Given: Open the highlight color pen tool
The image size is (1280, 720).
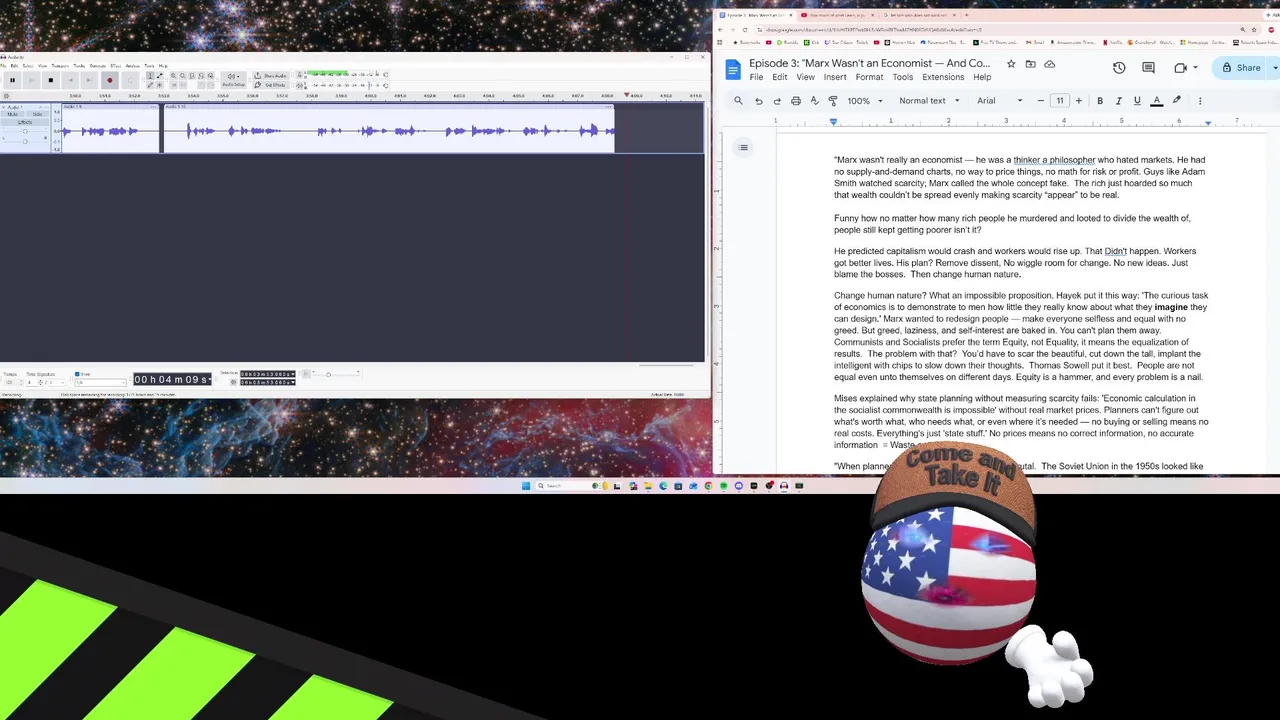Looking at the screenshot, I should point(1177,100).
